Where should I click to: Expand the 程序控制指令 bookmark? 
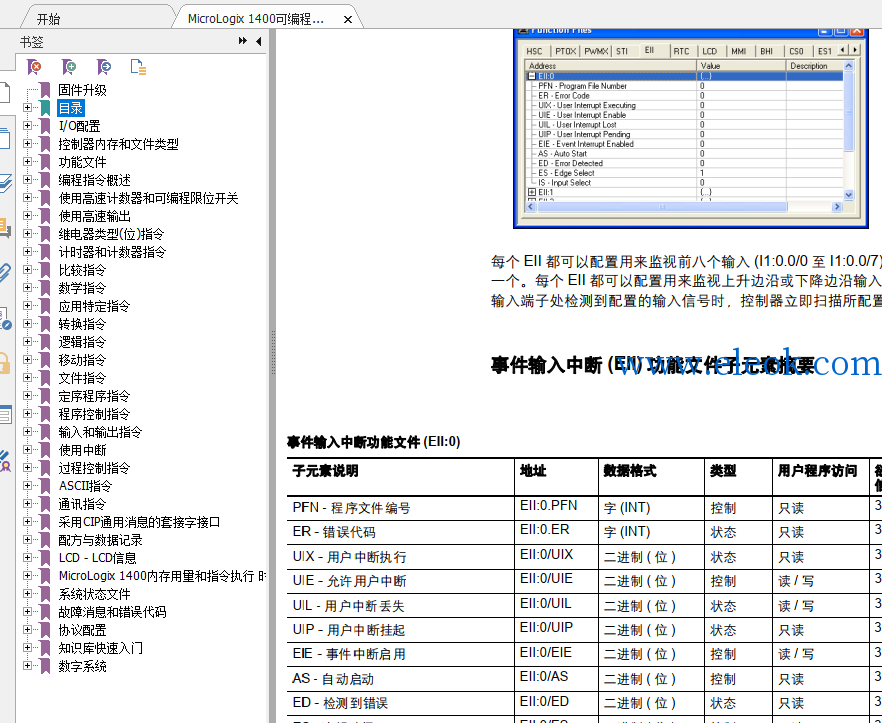coord(27,414)
